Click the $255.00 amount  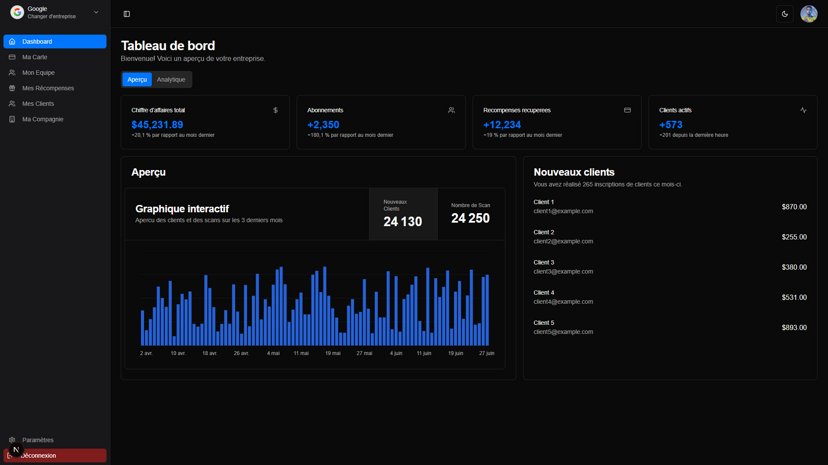pos(794,237)
